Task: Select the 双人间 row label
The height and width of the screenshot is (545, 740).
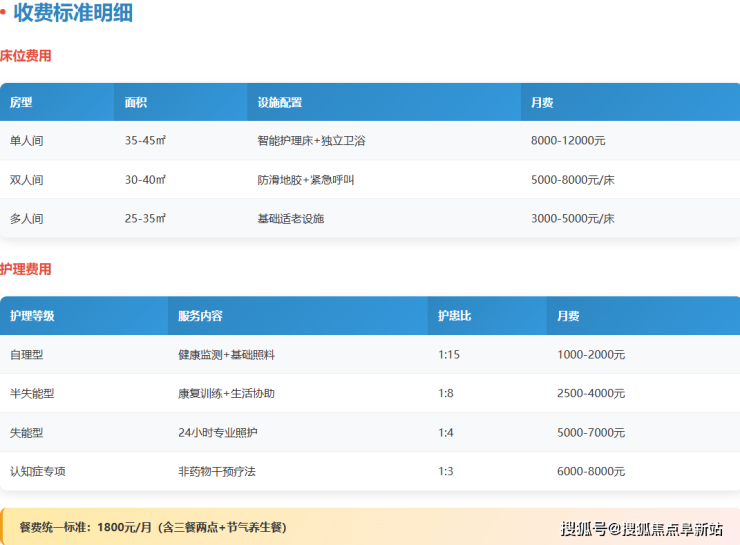Action: (x=27, y=180)
